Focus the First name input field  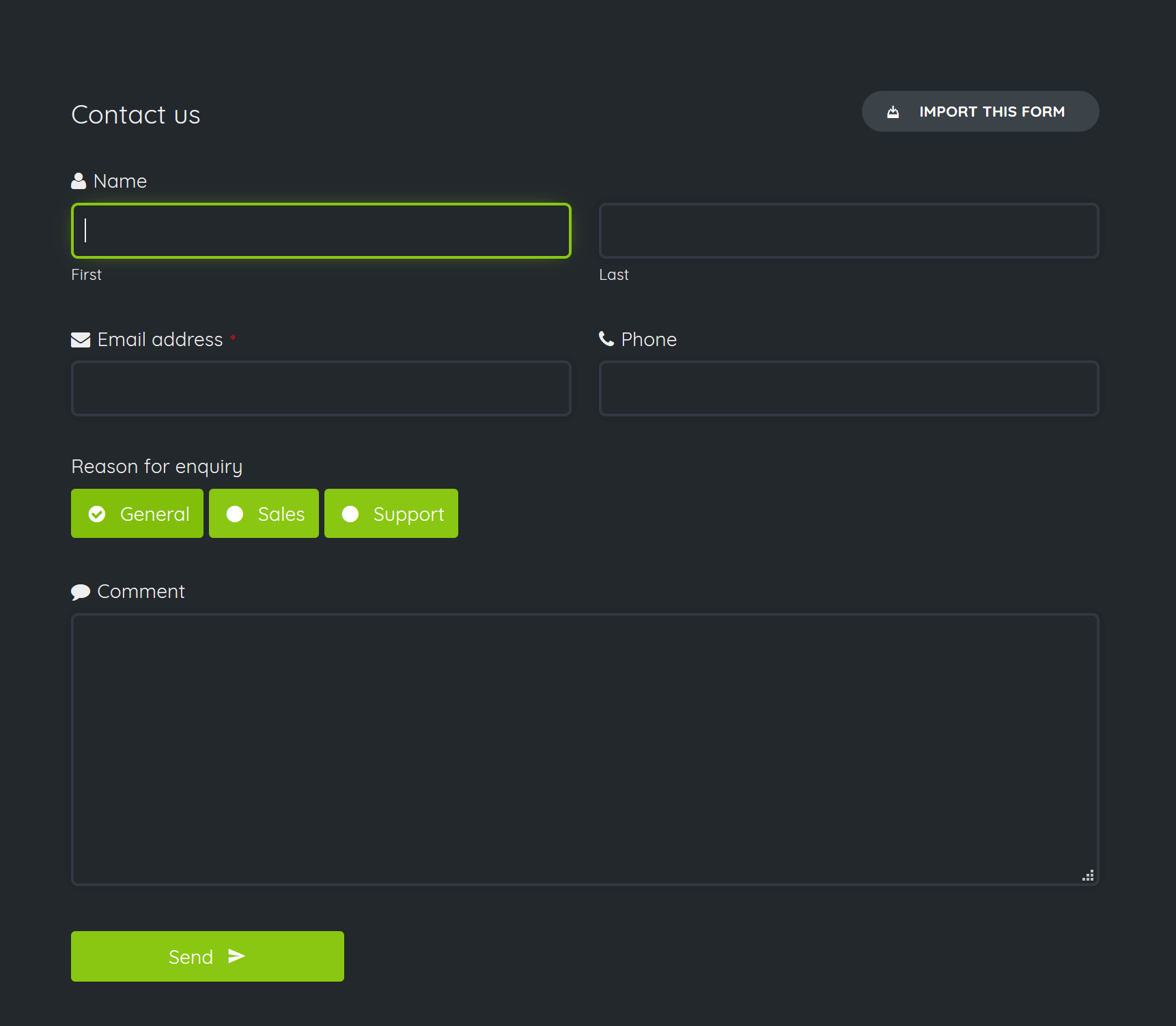pos(321,231)
